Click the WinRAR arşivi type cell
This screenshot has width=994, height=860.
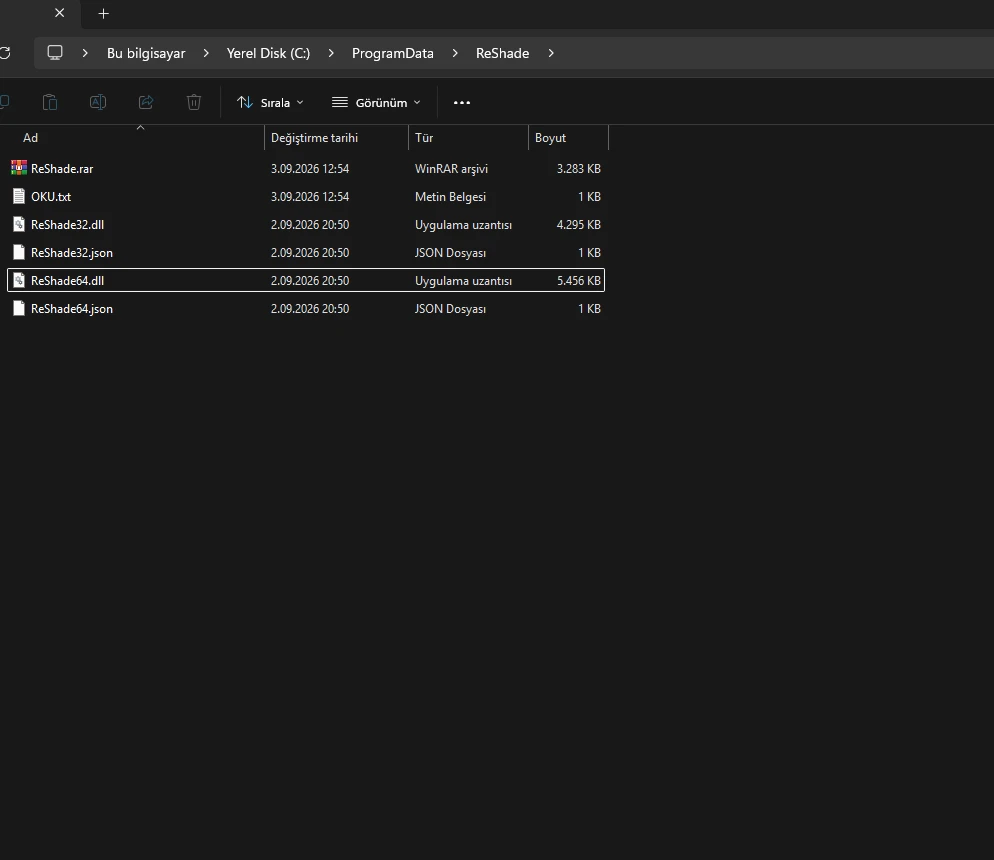click(x=451, y=169)
